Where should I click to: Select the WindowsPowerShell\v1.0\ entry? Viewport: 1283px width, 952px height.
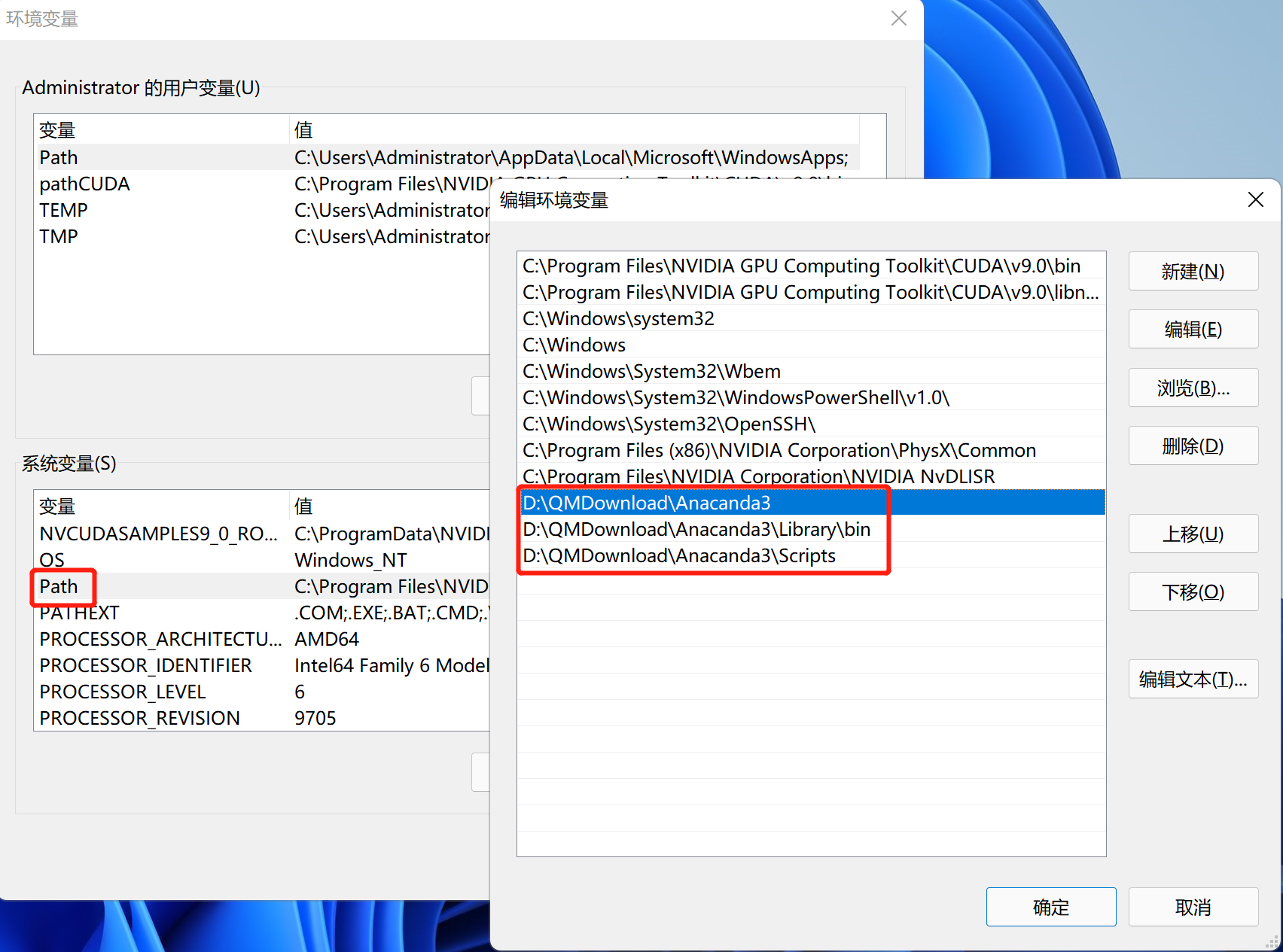click(x=811, y=397)
